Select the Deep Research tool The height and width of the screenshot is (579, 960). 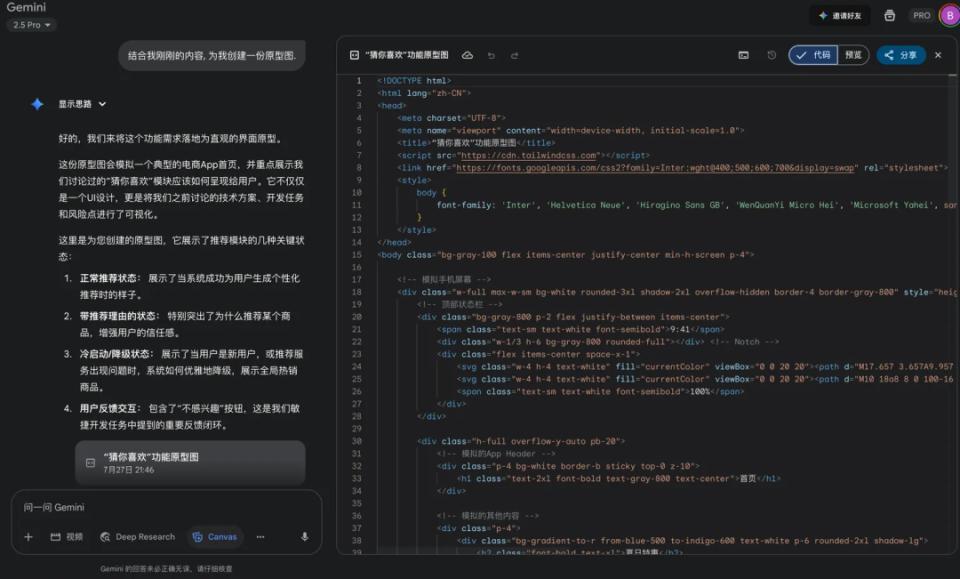pos(137,537)
